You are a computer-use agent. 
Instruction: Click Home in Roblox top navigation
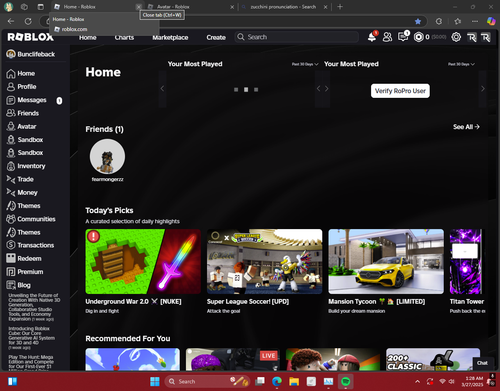point(88,37)
